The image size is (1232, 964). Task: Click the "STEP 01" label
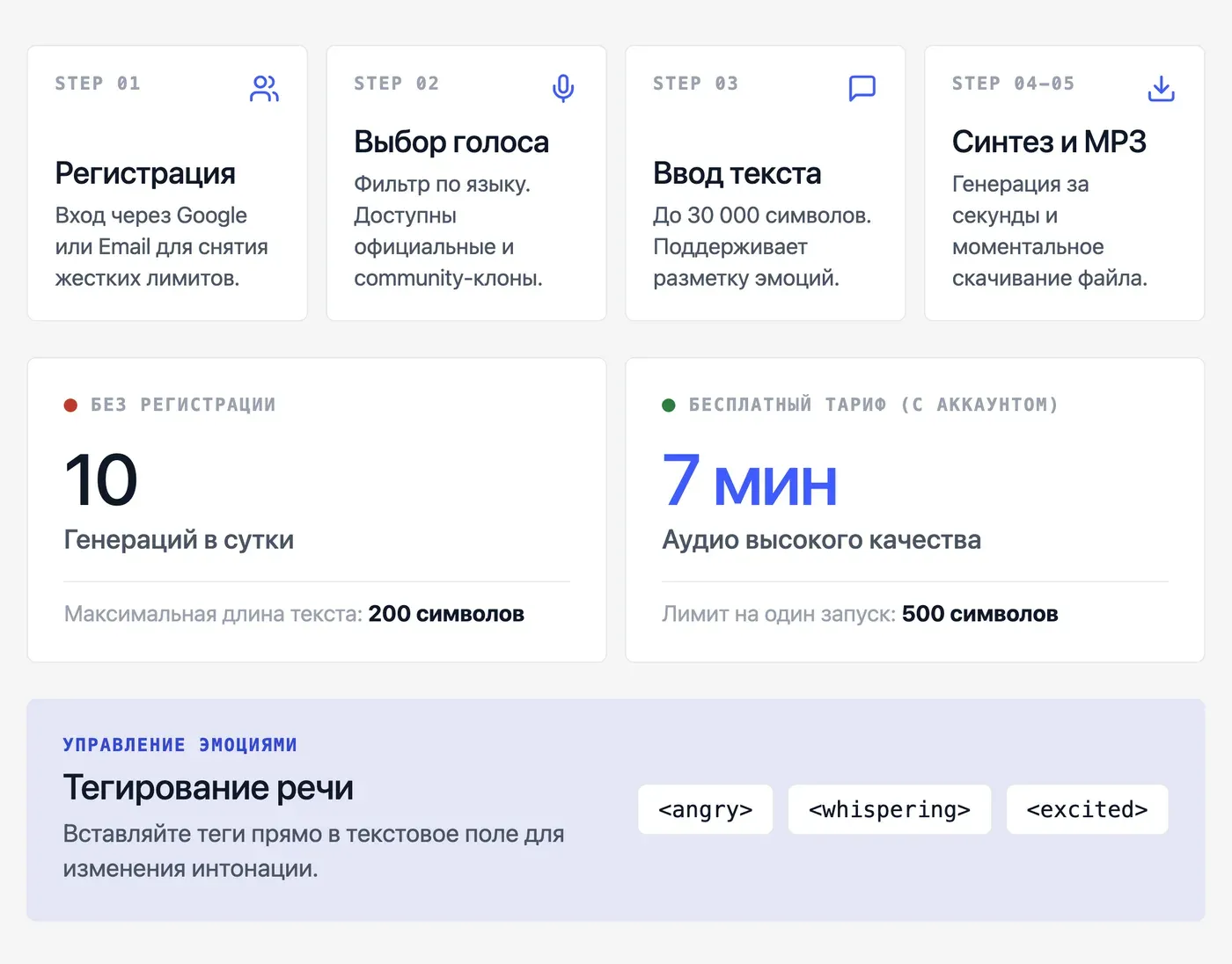[98, 84]
